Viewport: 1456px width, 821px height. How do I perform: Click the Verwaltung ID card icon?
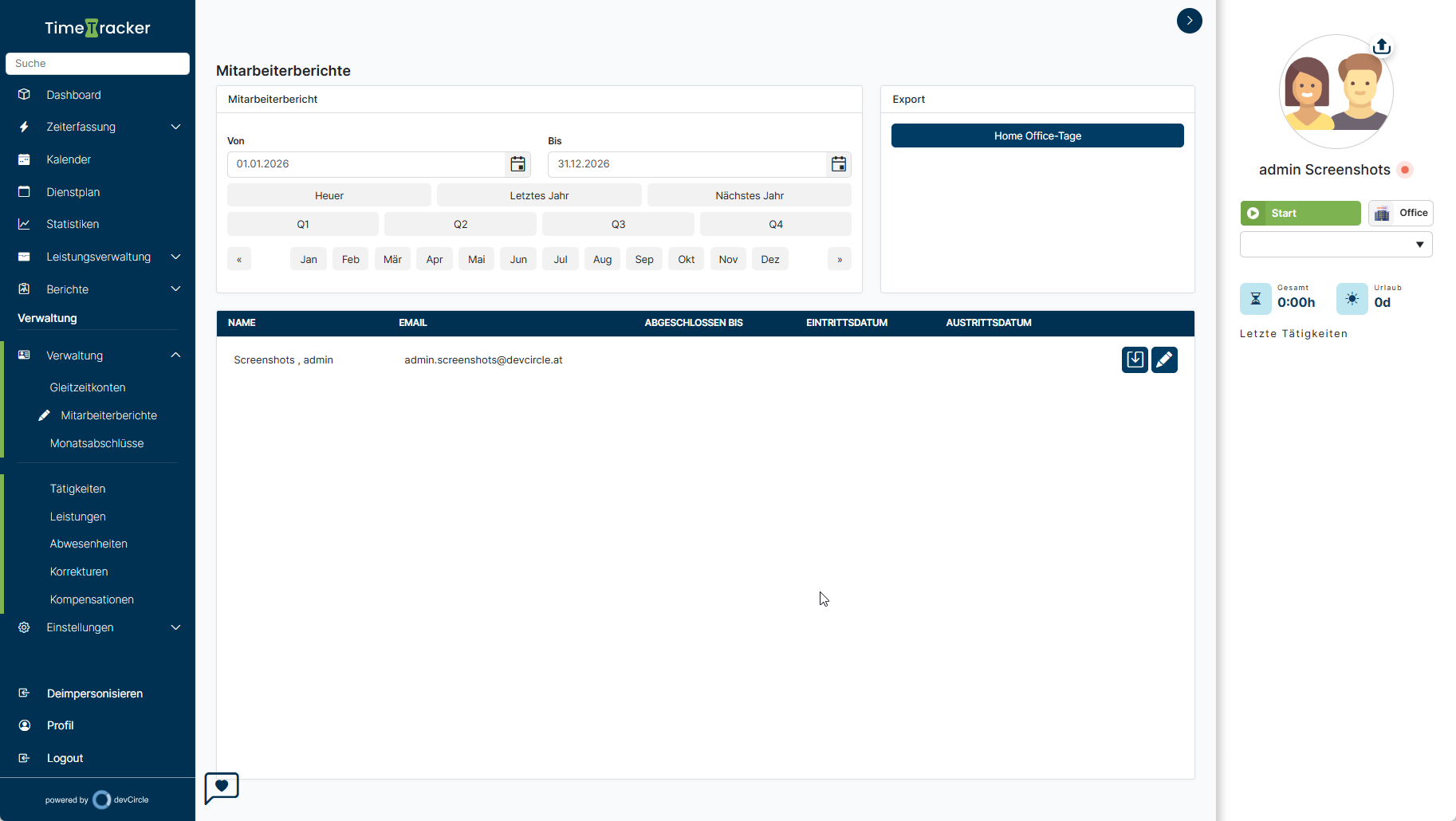coord(24,355)
